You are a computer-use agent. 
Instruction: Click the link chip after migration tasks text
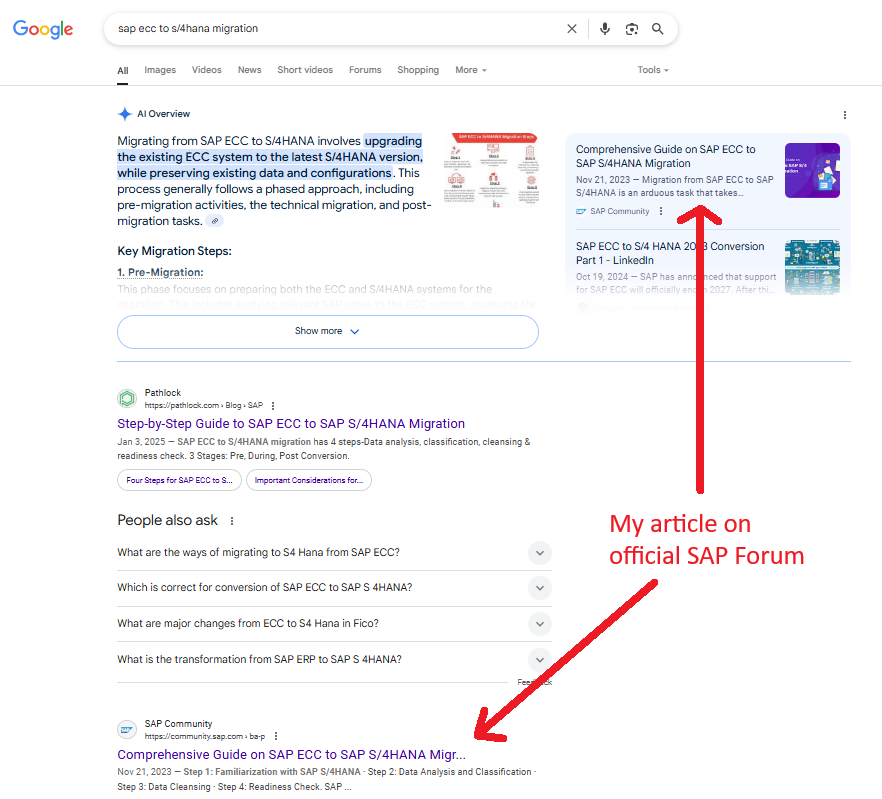(214, 221)
